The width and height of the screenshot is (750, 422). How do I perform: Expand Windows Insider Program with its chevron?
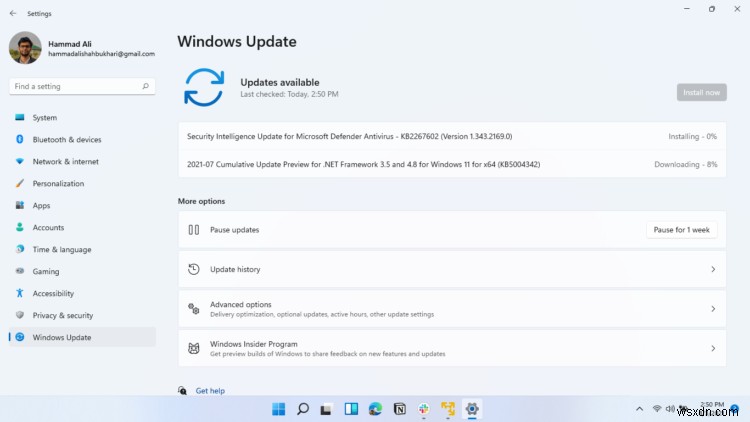[713, 348]
